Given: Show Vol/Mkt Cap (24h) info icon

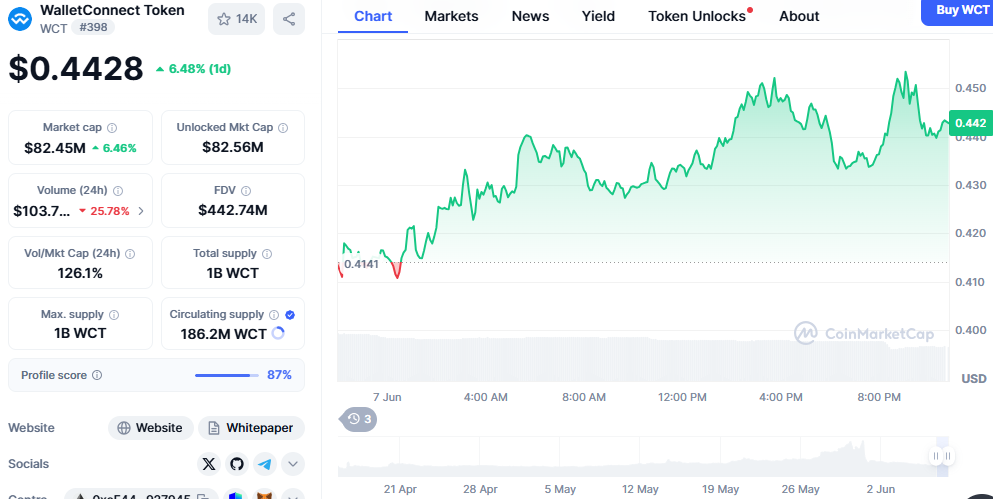Looking at the screenshot, I should (x=130, y=254).
